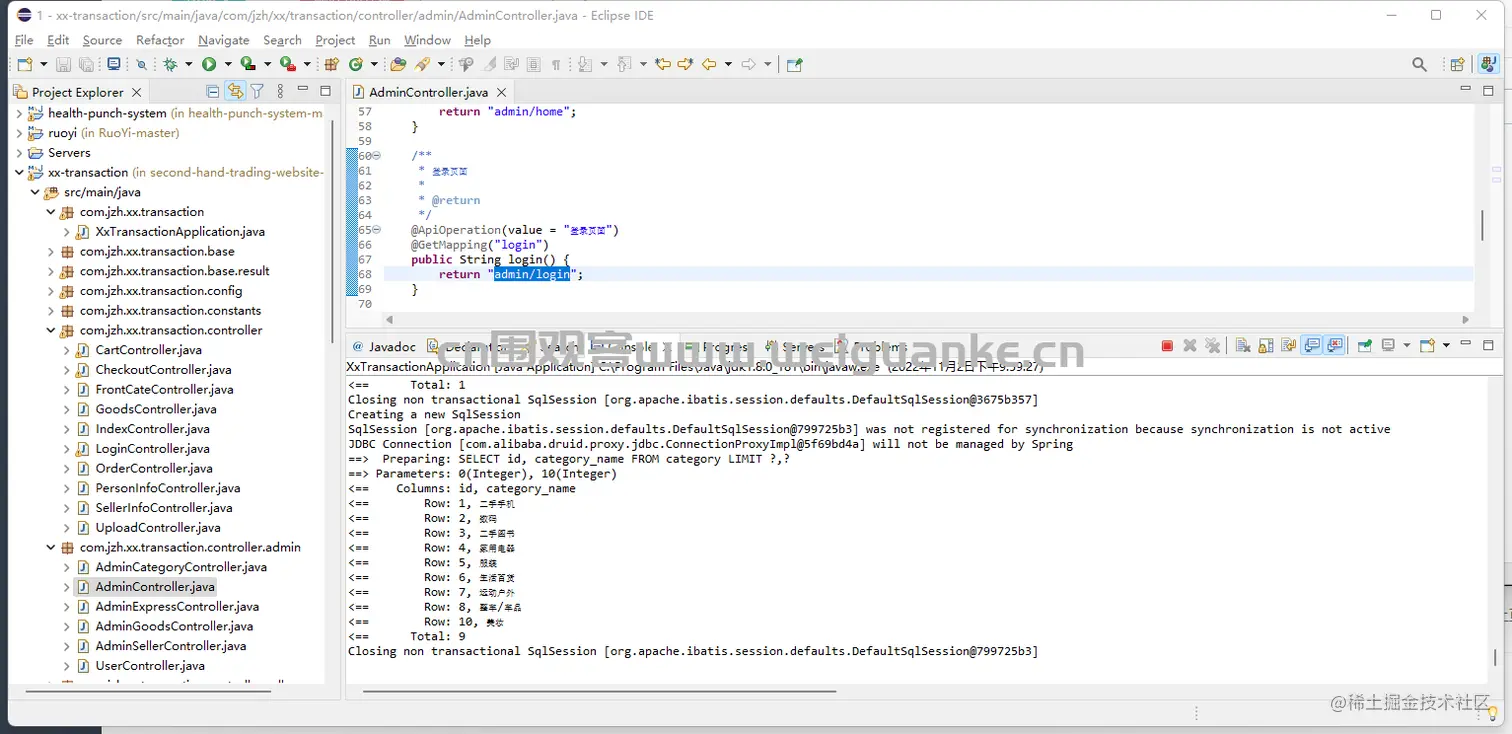Open the Navigate menu
1512x734 pixels.
[223, 40]
